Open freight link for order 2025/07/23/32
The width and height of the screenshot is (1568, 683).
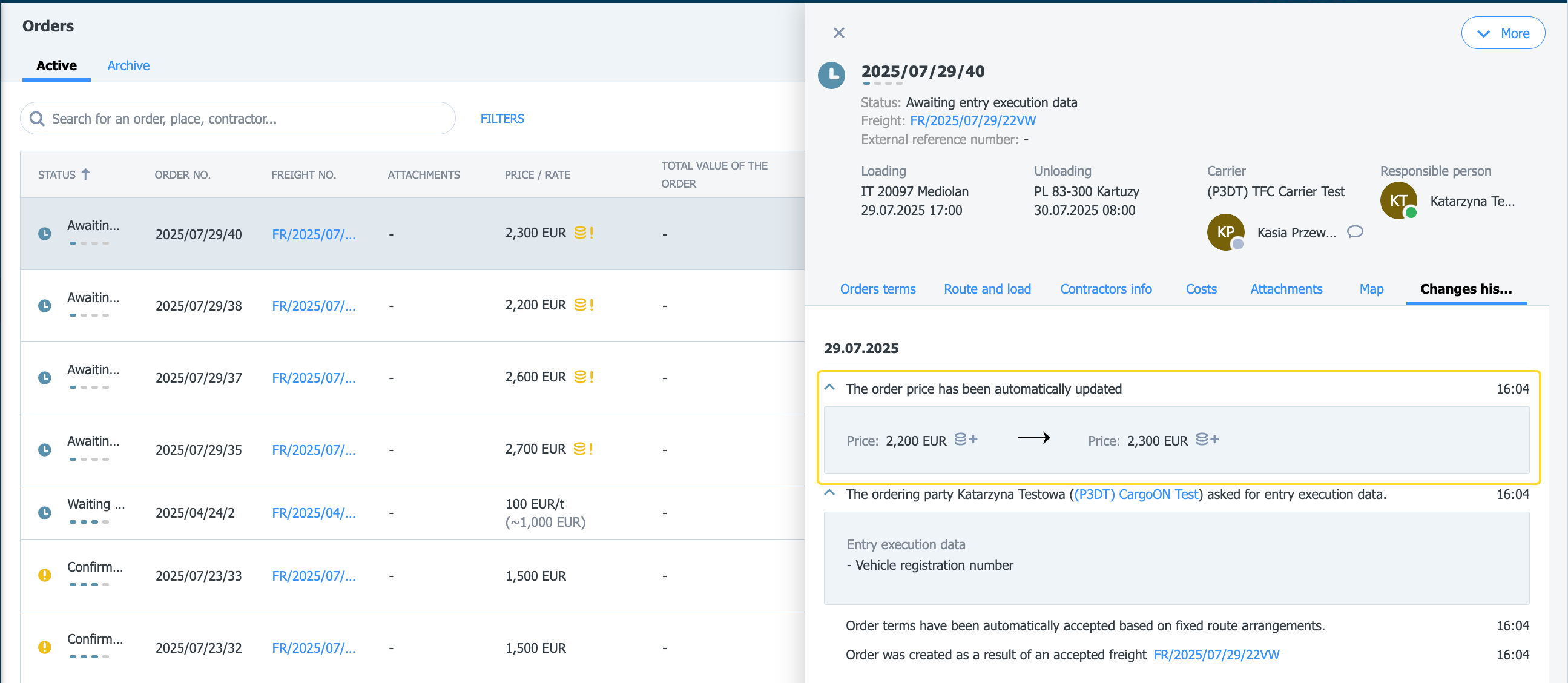pyautogui.click(x=314, y=648)
